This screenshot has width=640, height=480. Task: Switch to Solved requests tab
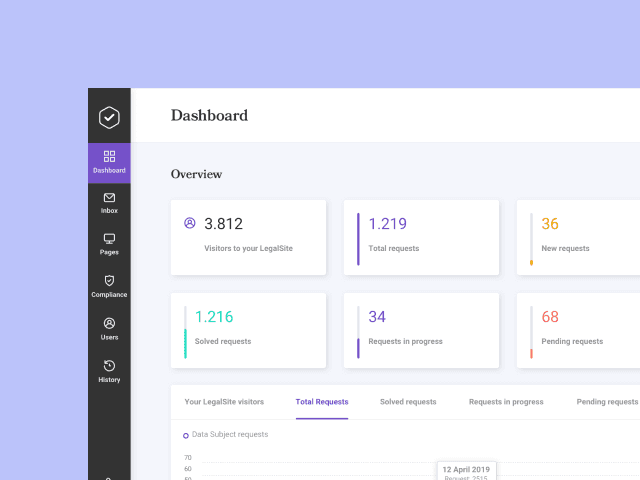(x=408, y=402)
